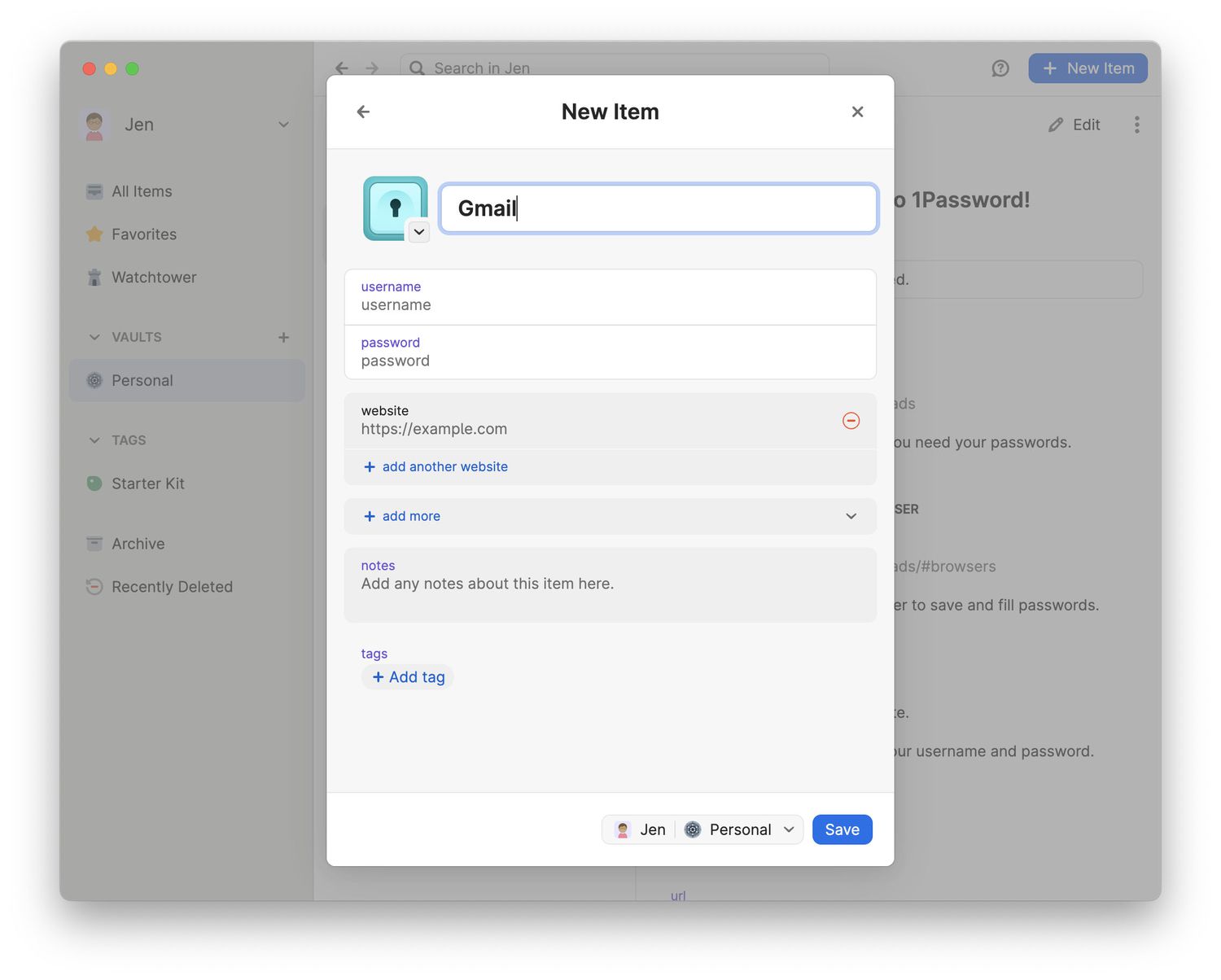This screenshot has height=980, width=1221.
Task: Navigate back with toolbar arrow
Action: coord(342,68)
